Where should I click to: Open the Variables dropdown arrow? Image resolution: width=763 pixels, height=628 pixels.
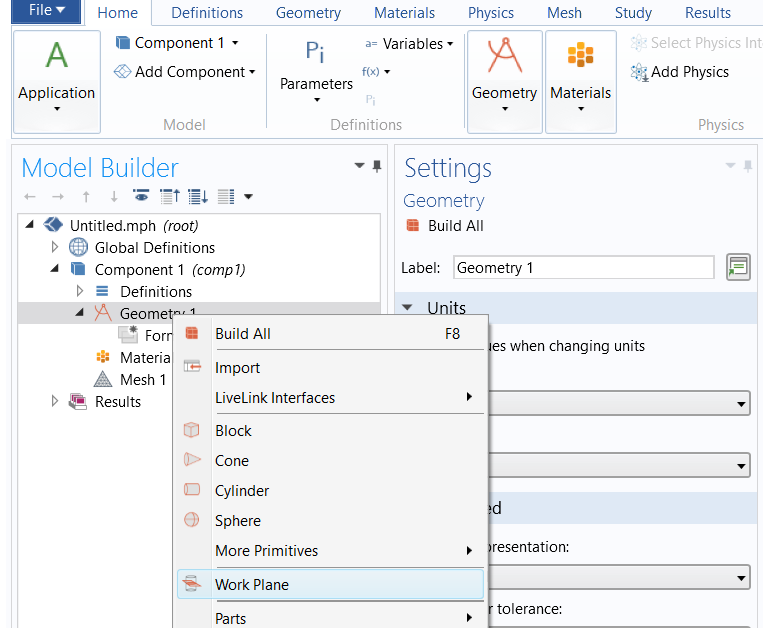[450, 44]
